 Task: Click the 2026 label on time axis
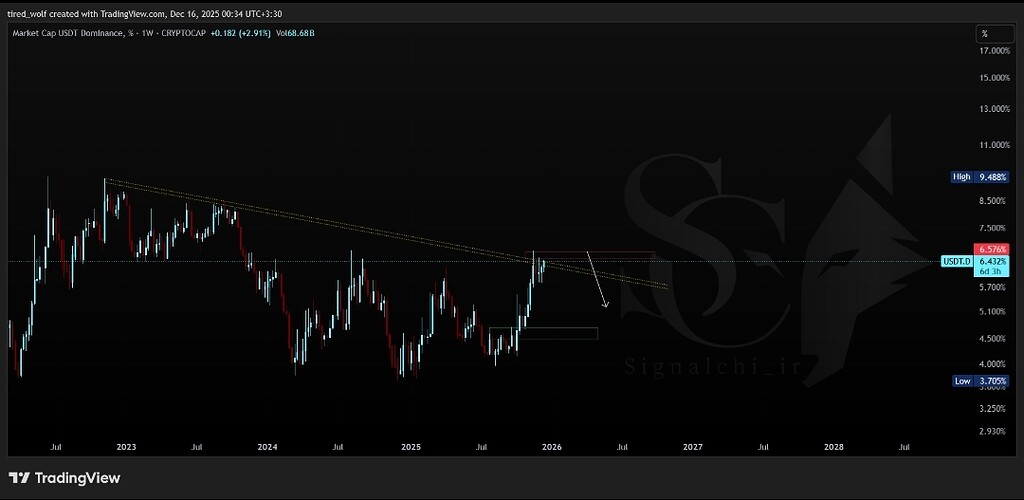(551, 449)
